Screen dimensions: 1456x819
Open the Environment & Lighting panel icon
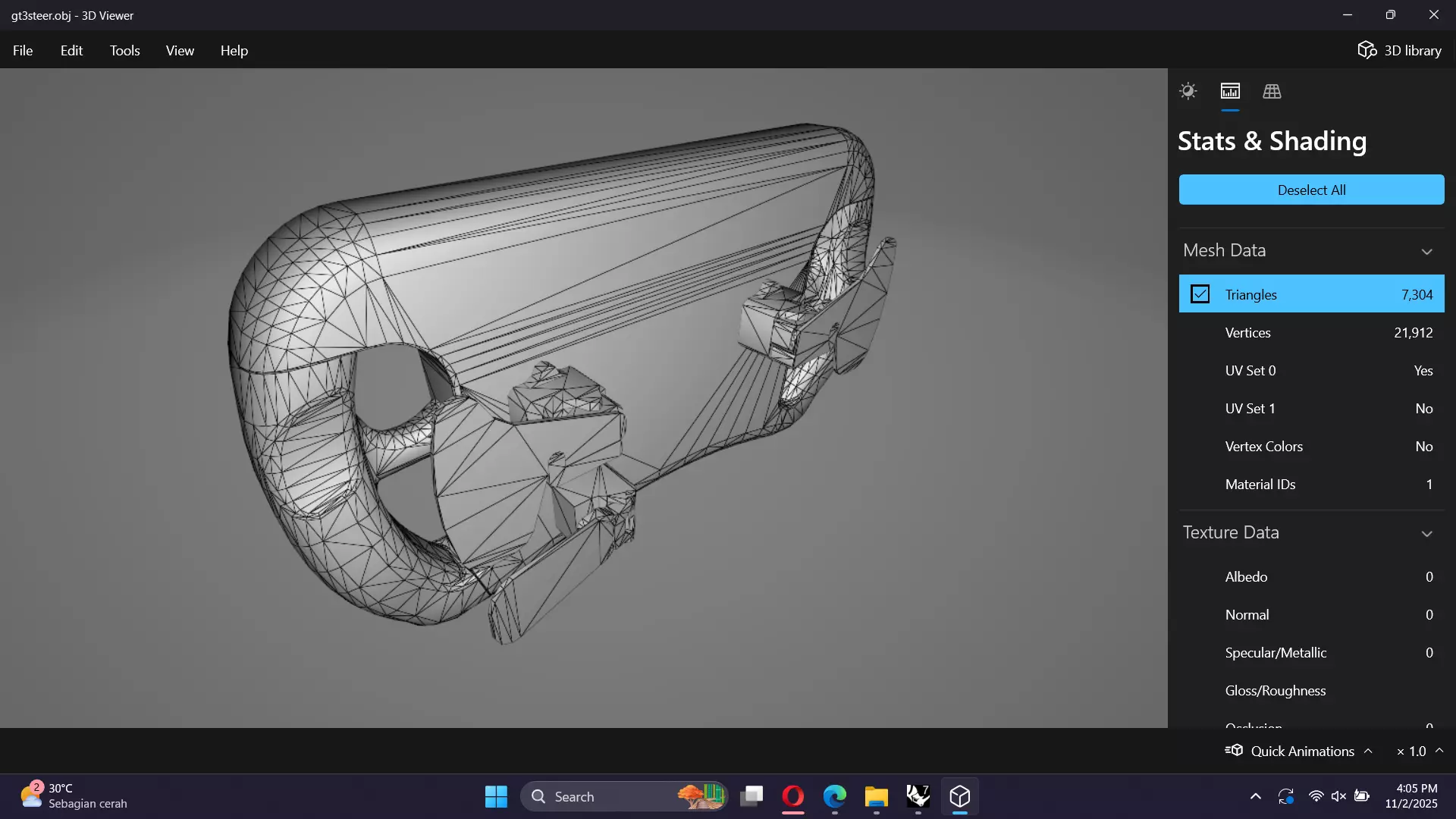click(x=1188, y=91)
